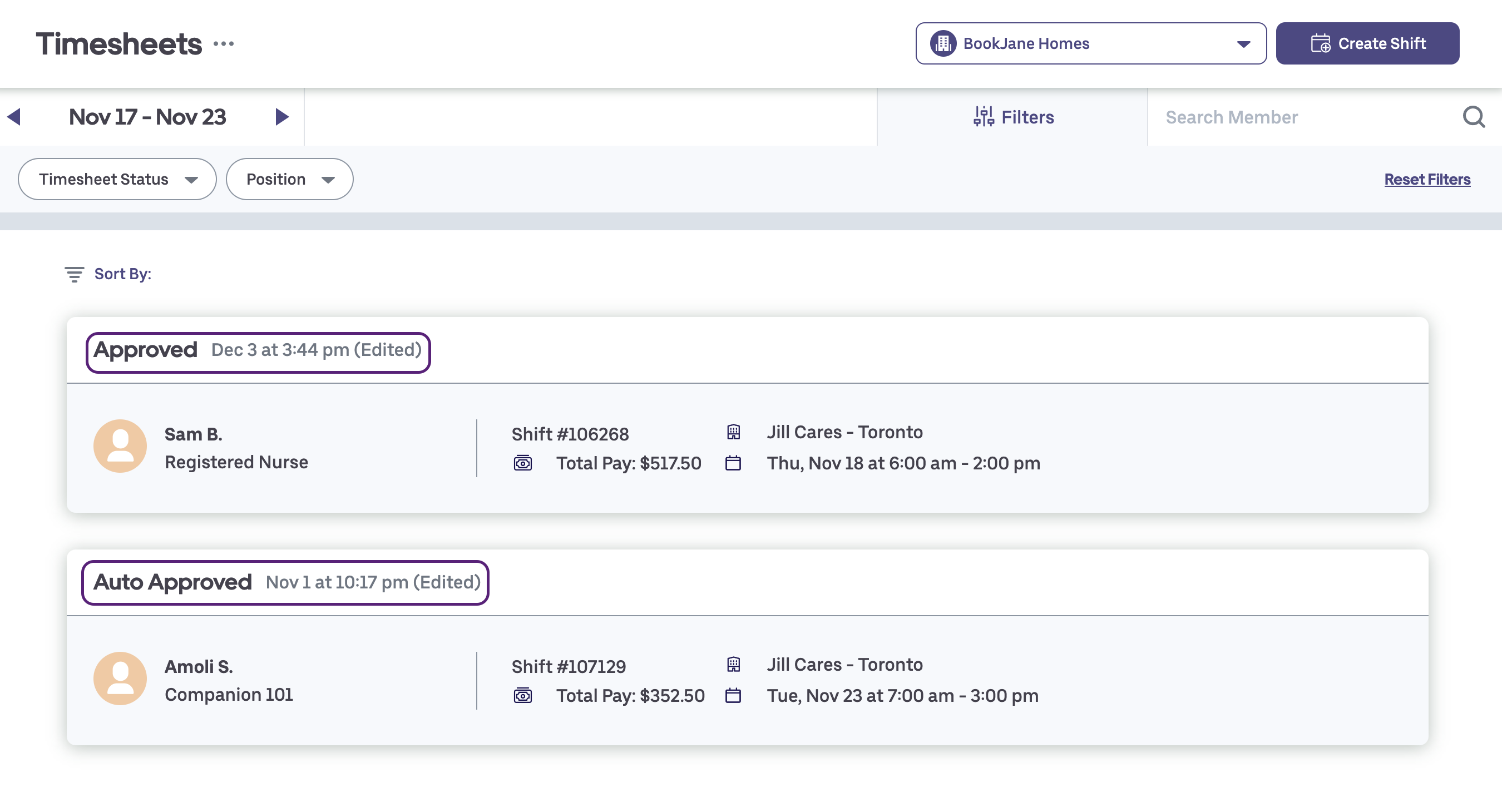Screen dimensions: 1502x812
Task: Toggle the Filters panel
Action: (x=1013, y=117)
